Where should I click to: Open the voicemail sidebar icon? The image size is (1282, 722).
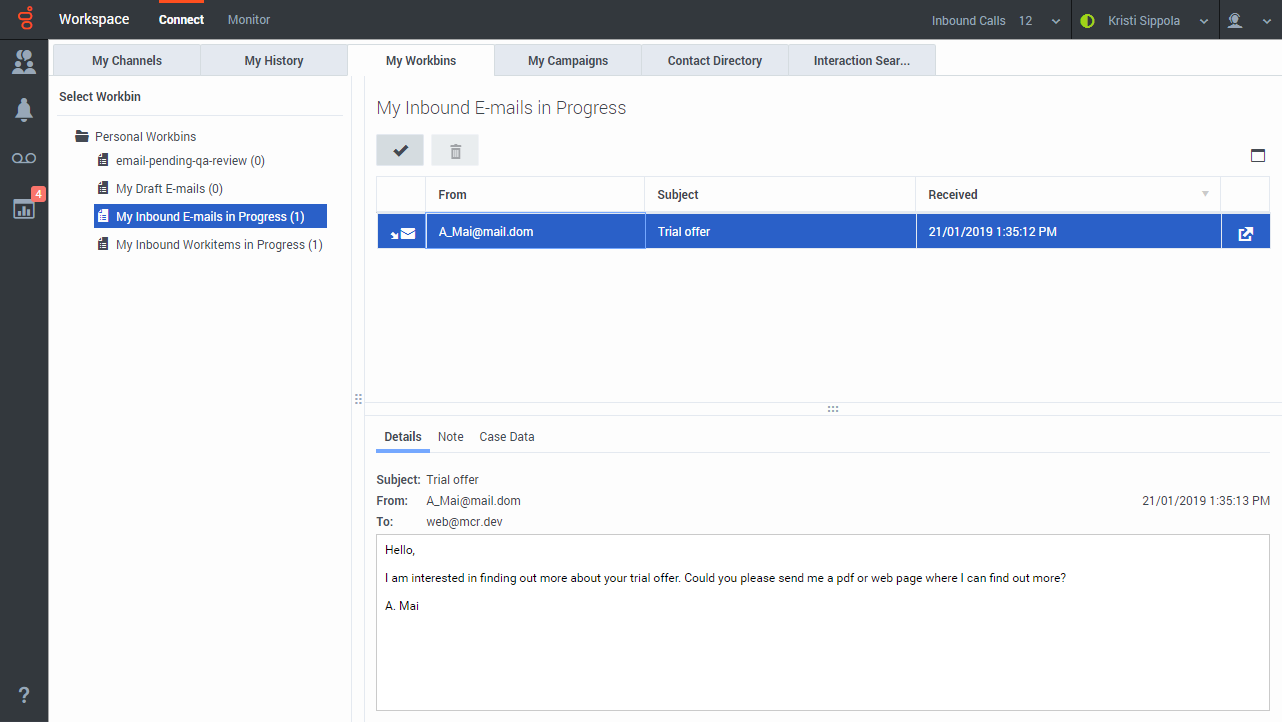(24, 159)
